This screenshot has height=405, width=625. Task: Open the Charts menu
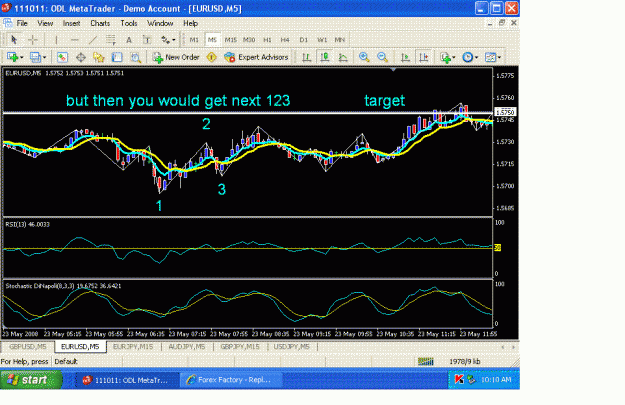pos(100,23)
